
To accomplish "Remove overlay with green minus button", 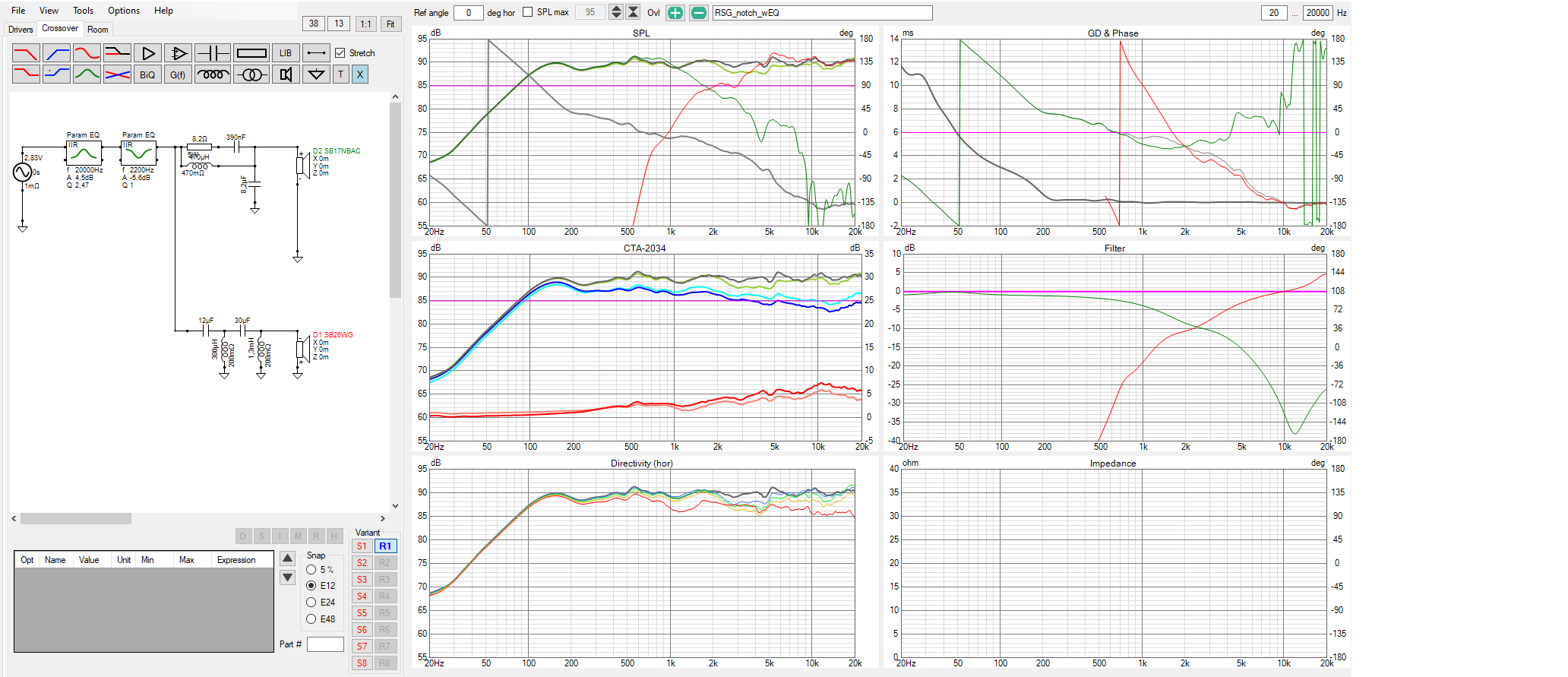I will (x=699, y=13).
